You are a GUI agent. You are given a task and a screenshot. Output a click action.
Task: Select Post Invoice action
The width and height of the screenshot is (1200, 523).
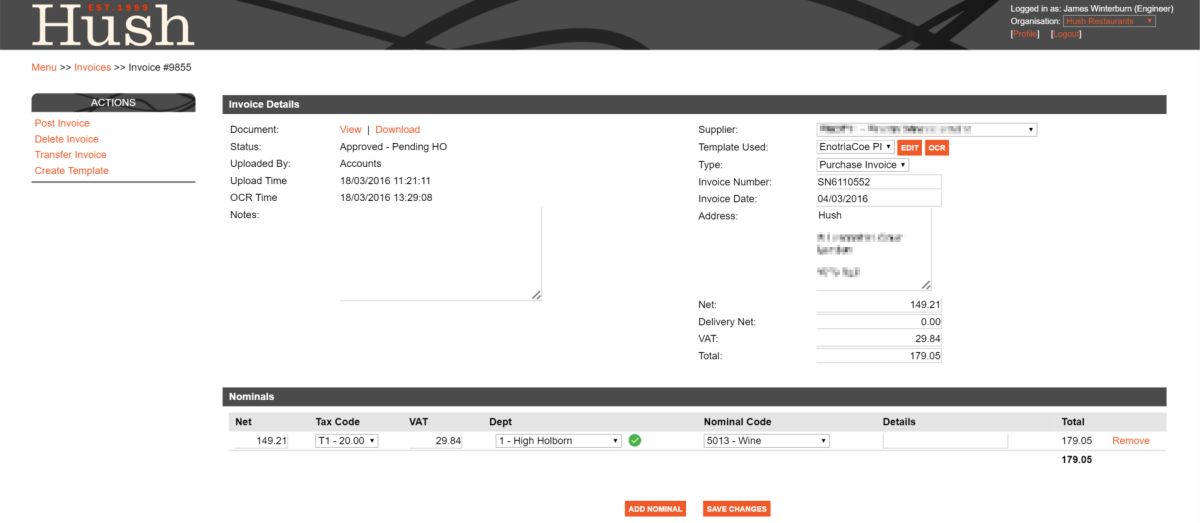coord(62,123)
